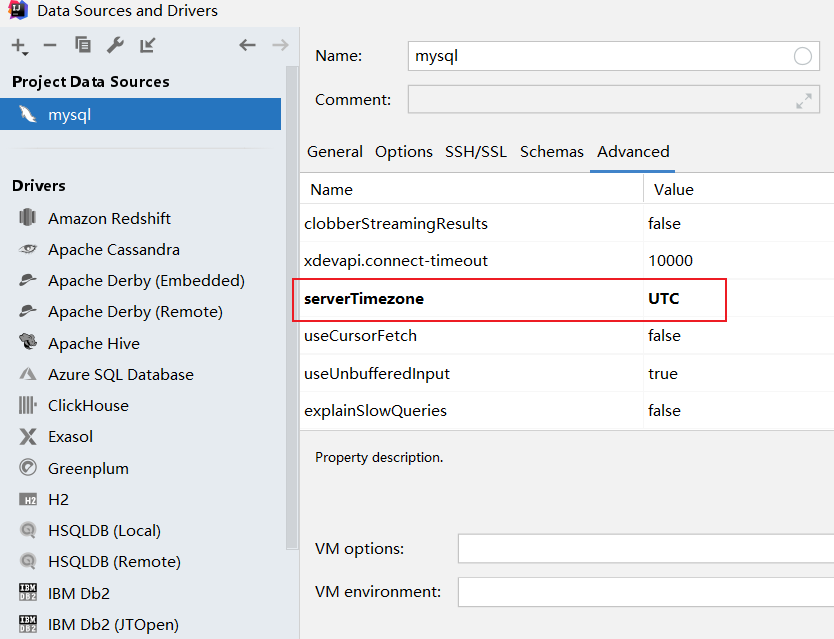Switch to the General tab
The width and height of the screenshot is (834, 639).
click(335, 152)
